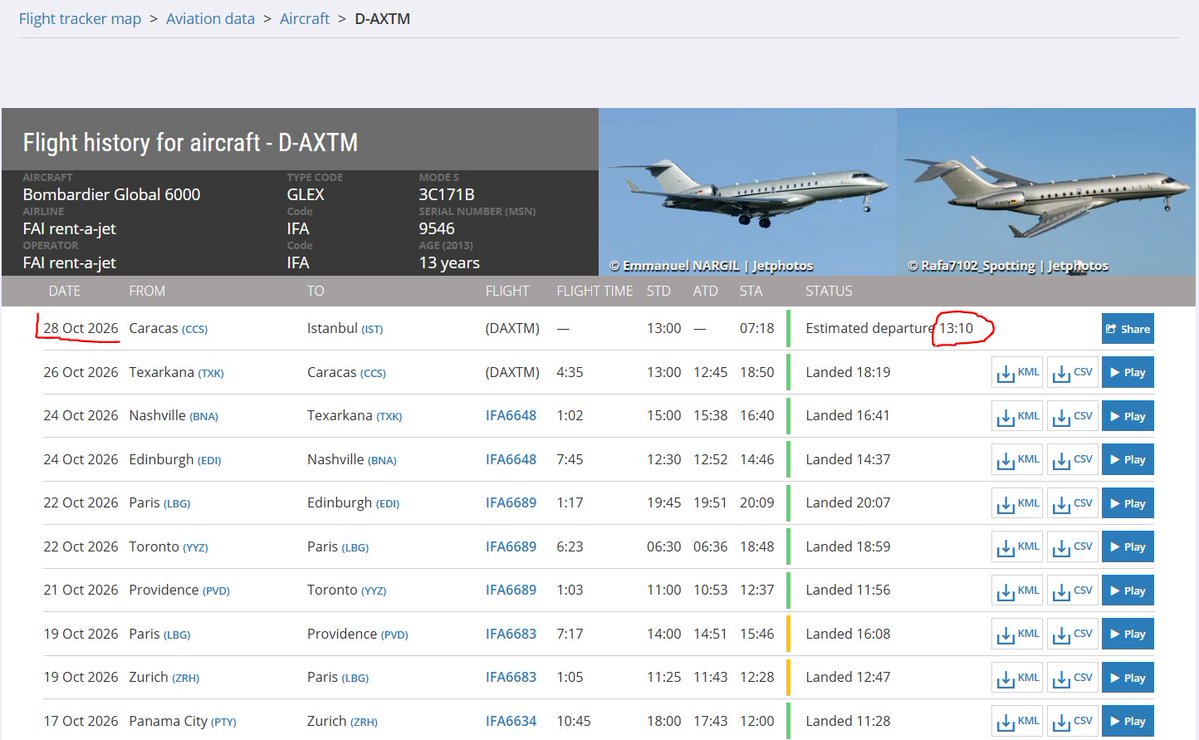
Task: Download CSV for Edinburgh to Nashville flight
Action: [1073, 459]
